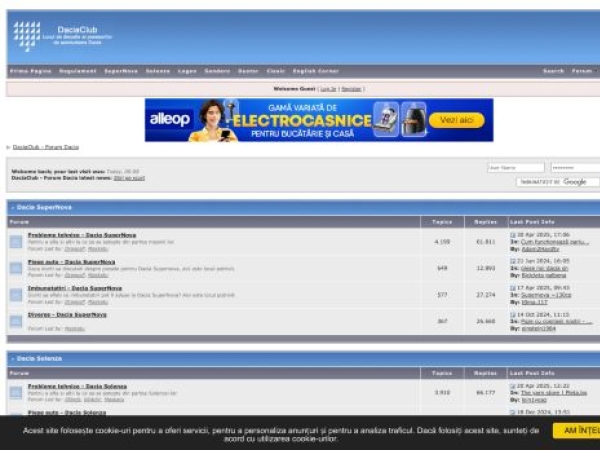This screenshot has width=600, height=450.
Task: Click forum status icon for Diverse - Dacia SuperNova
Action: click(16, 321)
